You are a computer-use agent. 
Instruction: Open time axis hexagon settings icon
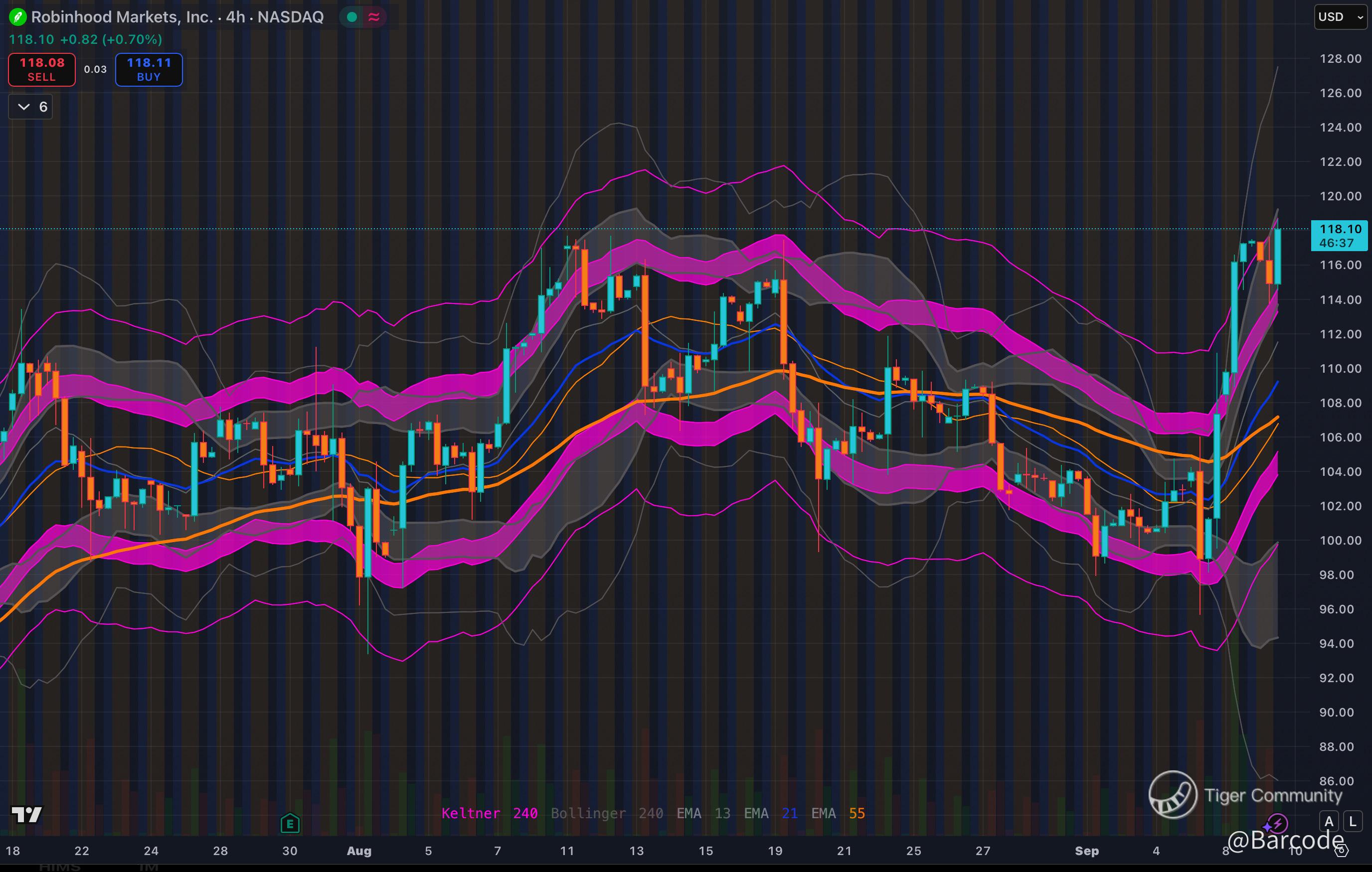(1343, 851)
